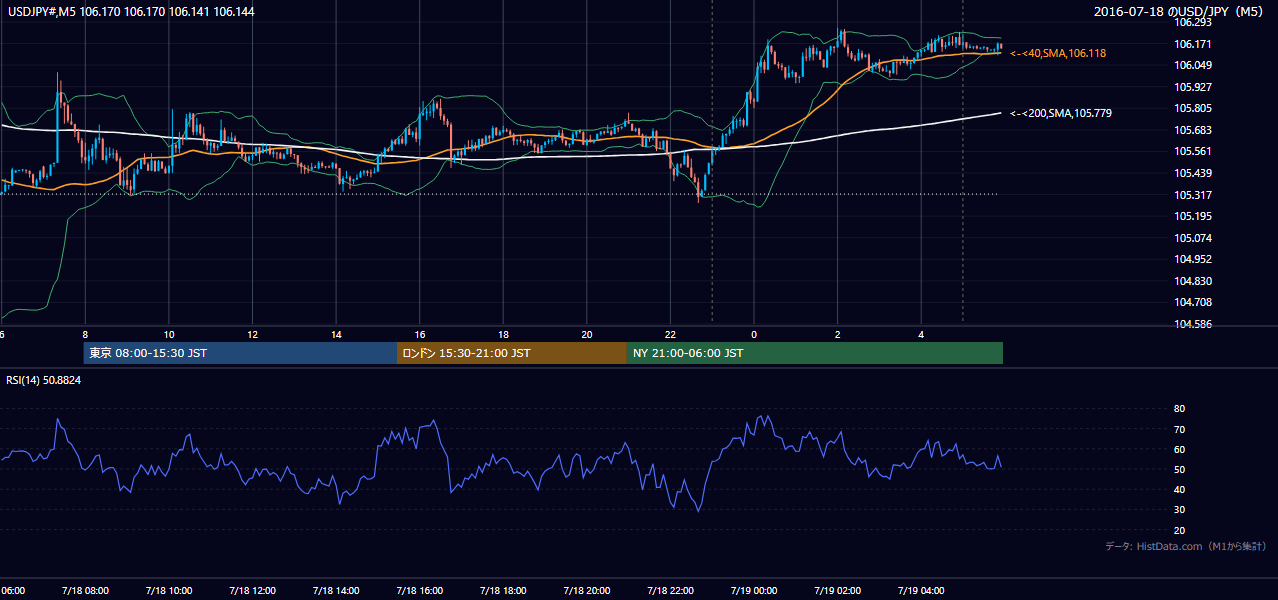Click hour tick 12 under price chart
This screenshot has width=1278, height=600.
point(253,334)
